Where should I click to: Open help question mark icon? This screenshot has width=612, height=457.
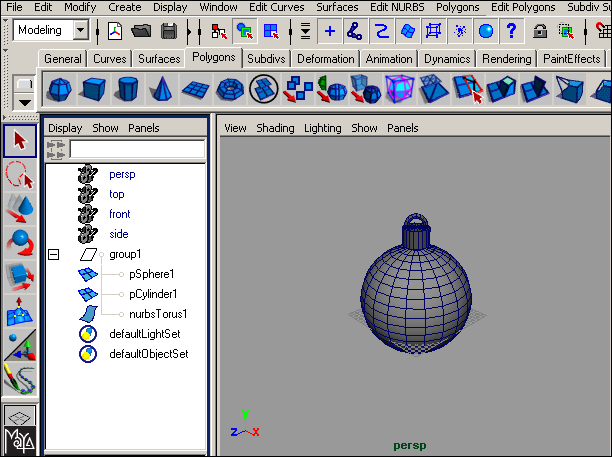coord(511,31)
